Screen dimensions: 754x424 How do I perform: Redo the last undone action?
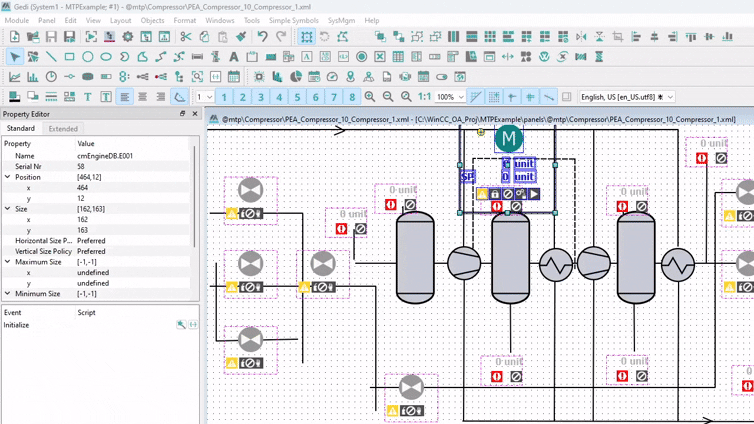point(281,37)
